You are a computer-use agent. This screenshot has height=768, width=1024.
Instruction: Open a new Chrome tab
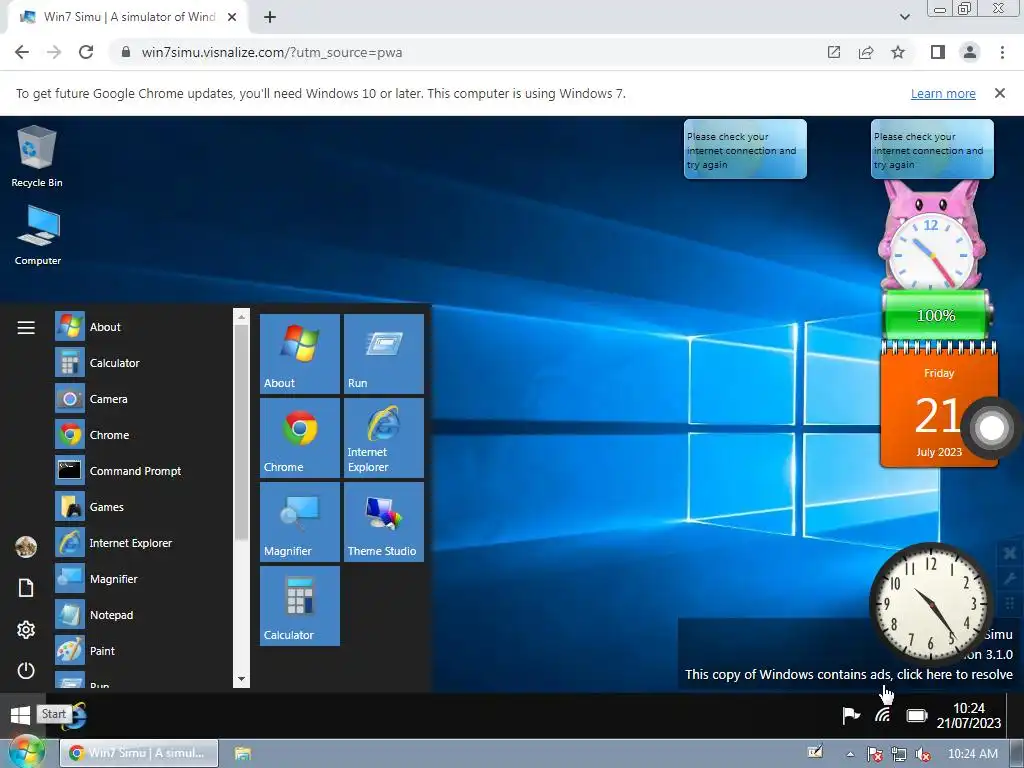pyautogui.click(x=270, y=18)
